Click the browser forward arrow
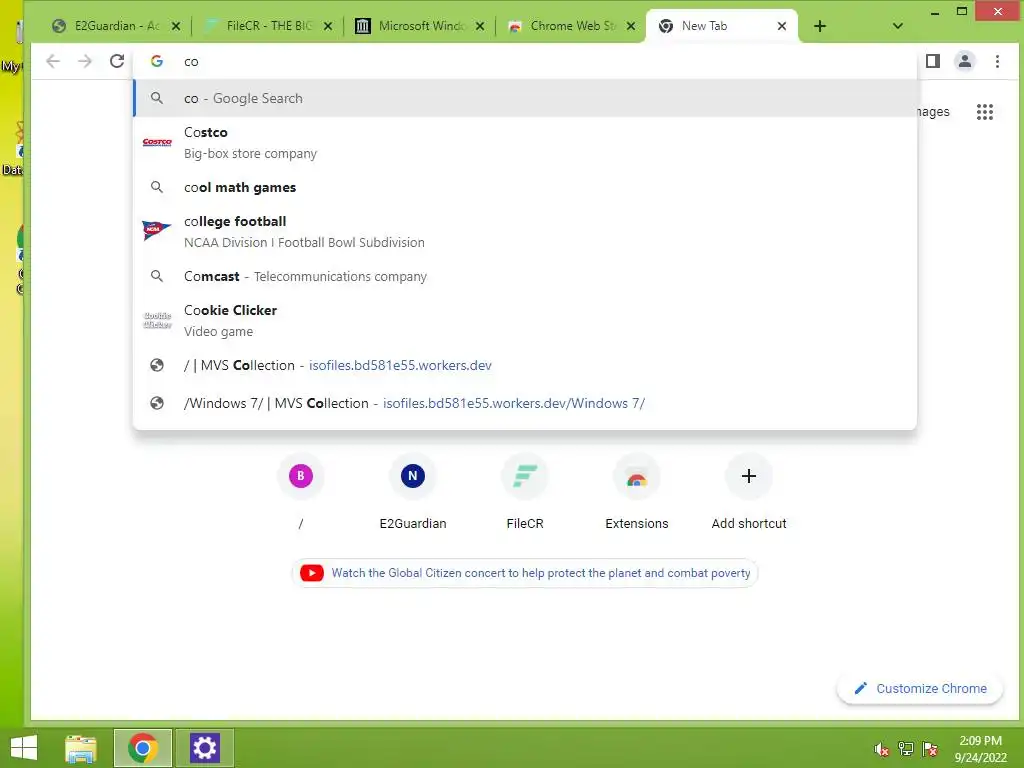 tap(85, 61)
